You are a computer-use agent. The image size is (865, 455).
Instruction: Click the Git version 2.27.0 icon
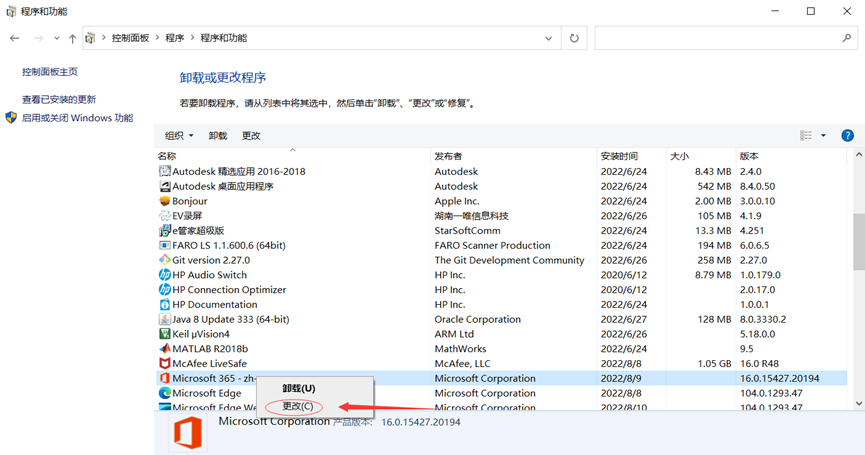[x=164, y=260]
